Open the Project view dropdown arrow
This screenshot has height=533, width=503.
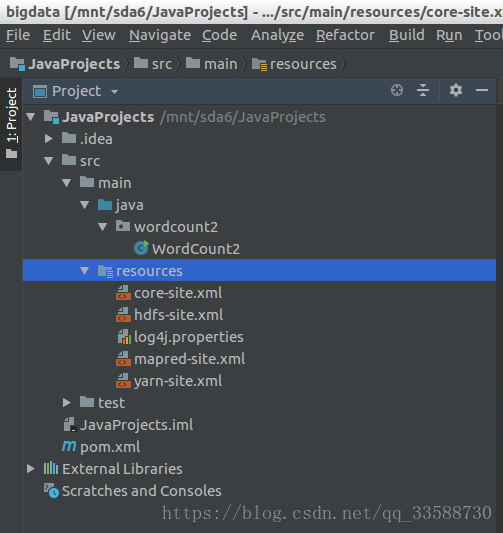tap(115, 92)
